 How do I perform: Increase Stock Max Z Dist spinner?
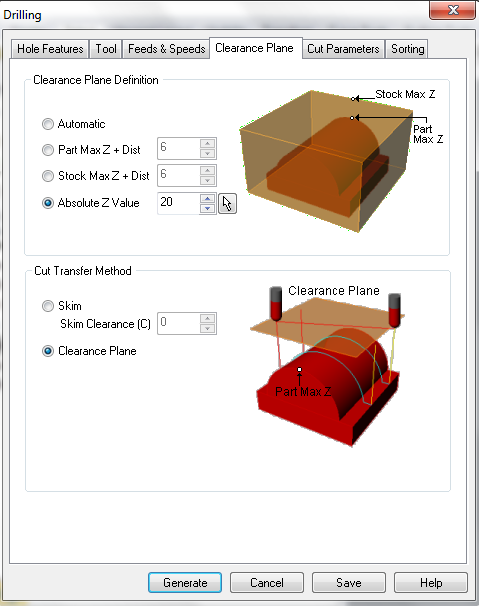(208, 170)
